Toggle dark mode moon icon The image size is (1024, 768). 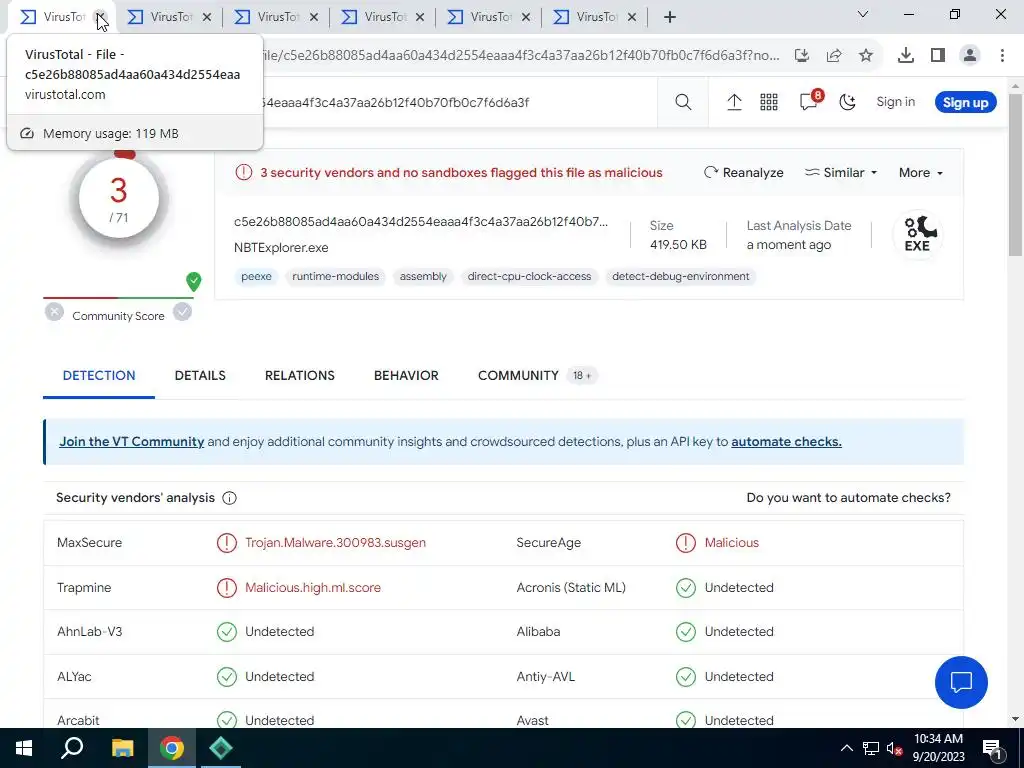(x=848, y=102)
